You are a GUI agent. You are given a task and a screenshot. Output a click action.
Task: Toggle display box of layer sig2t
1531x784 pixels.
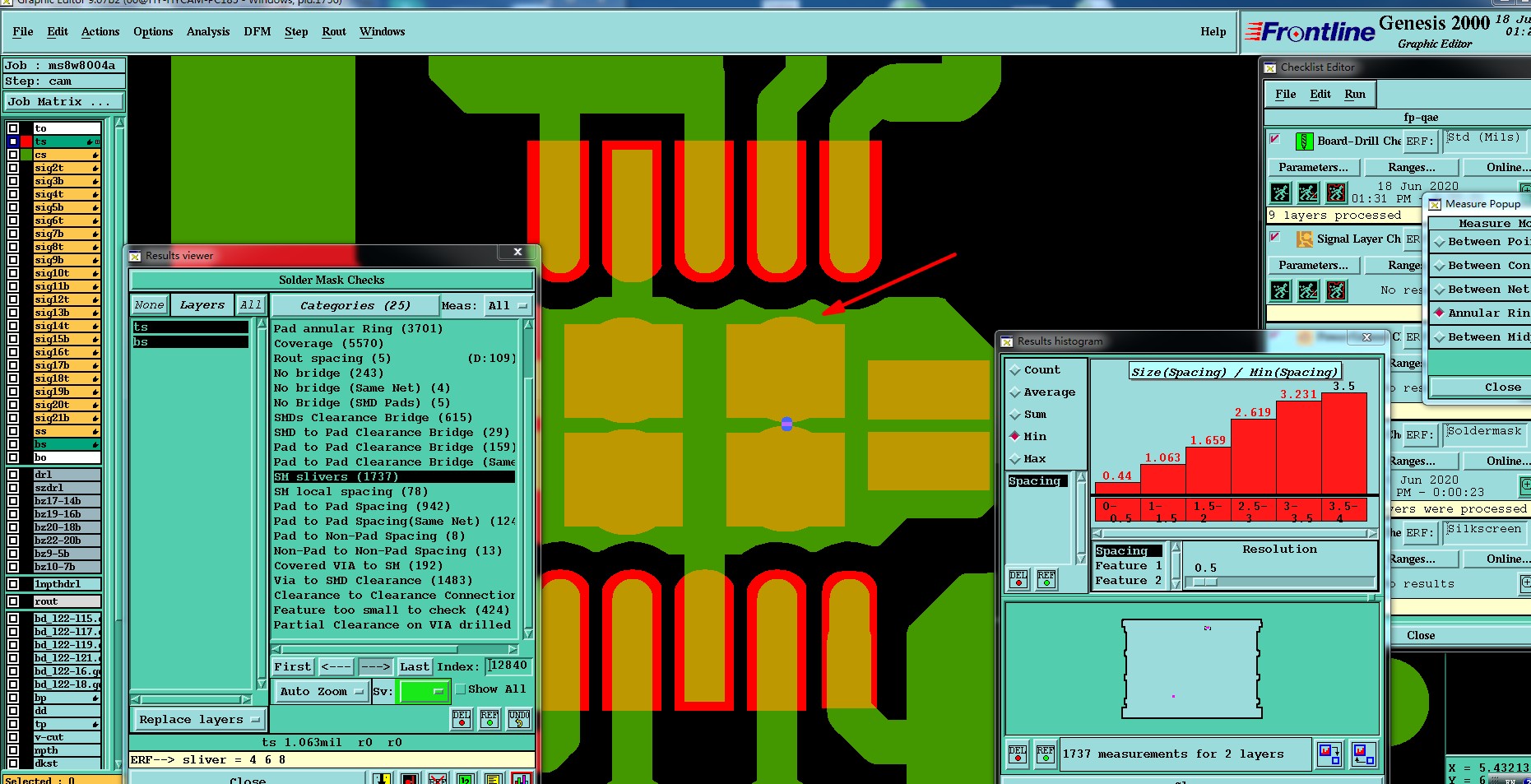click(13, 168)
